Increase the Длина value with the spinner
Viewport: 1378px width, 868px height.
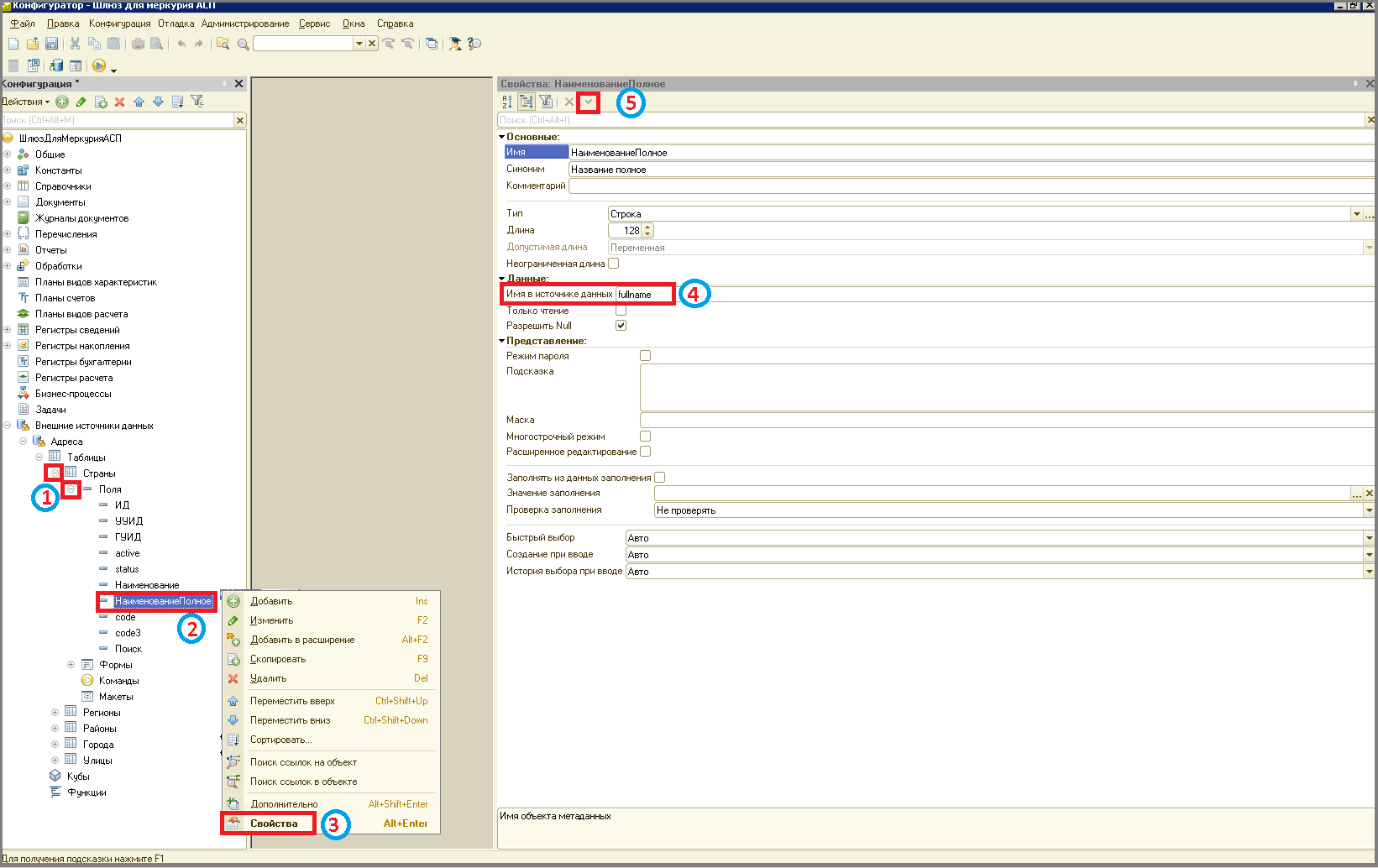(x=647, y=227)
